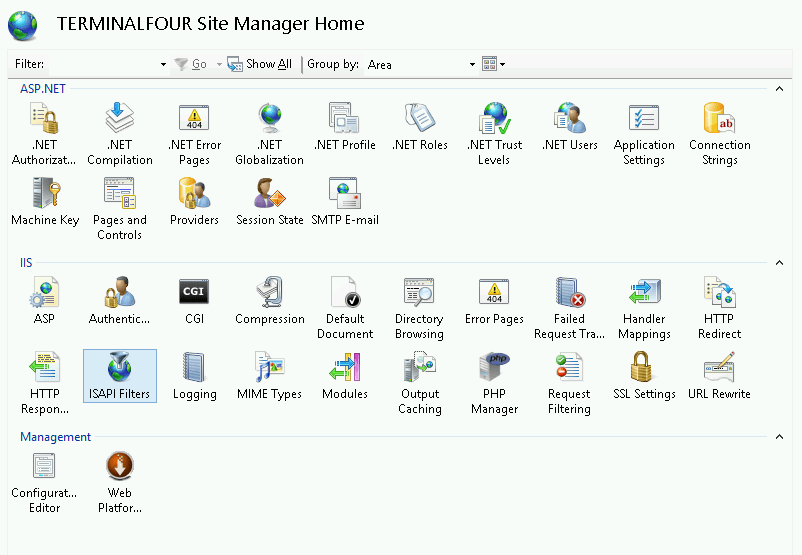Open Request Filtering feature
The height and width of the screenshot is (555, 802).
click(569, 383)
